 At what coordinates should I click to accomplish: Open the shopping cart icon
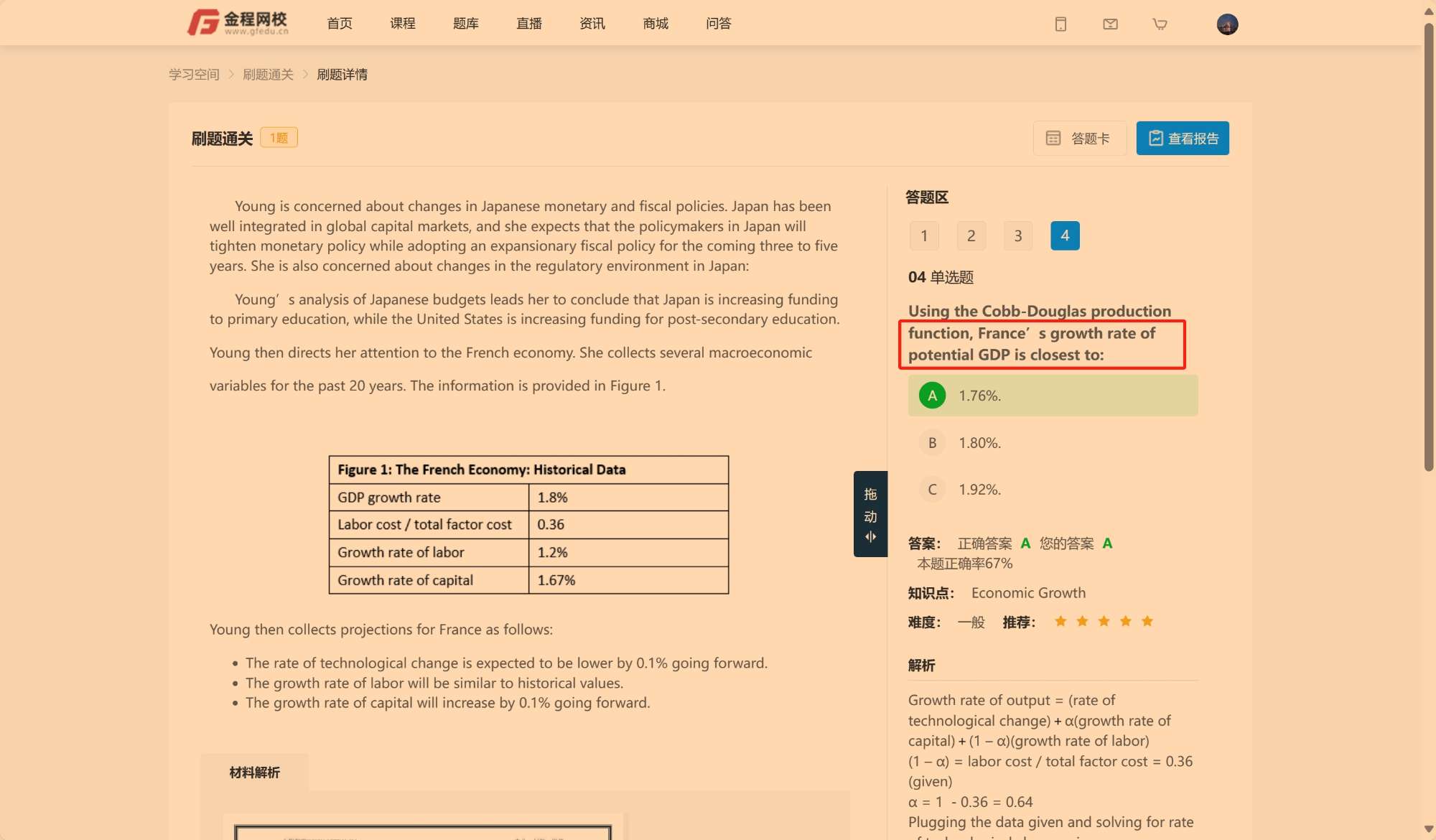click(1160, 24)
